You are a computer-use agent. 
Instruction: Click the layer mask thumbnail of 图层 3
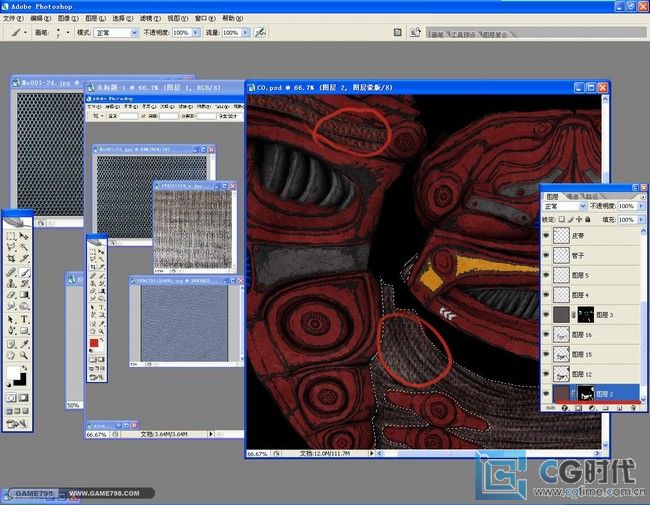[588, 315]
